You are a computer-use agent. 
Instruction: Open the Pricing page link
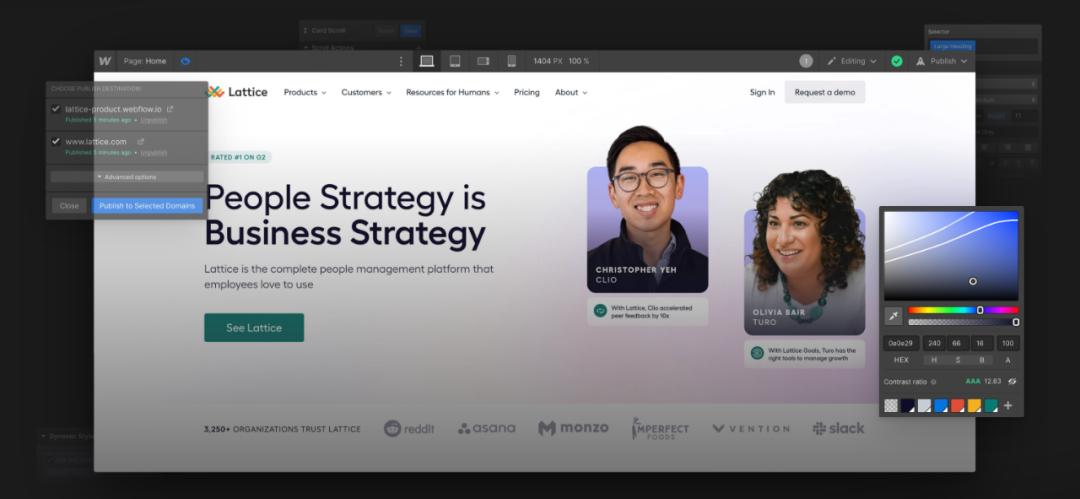(x=527, y=92)
